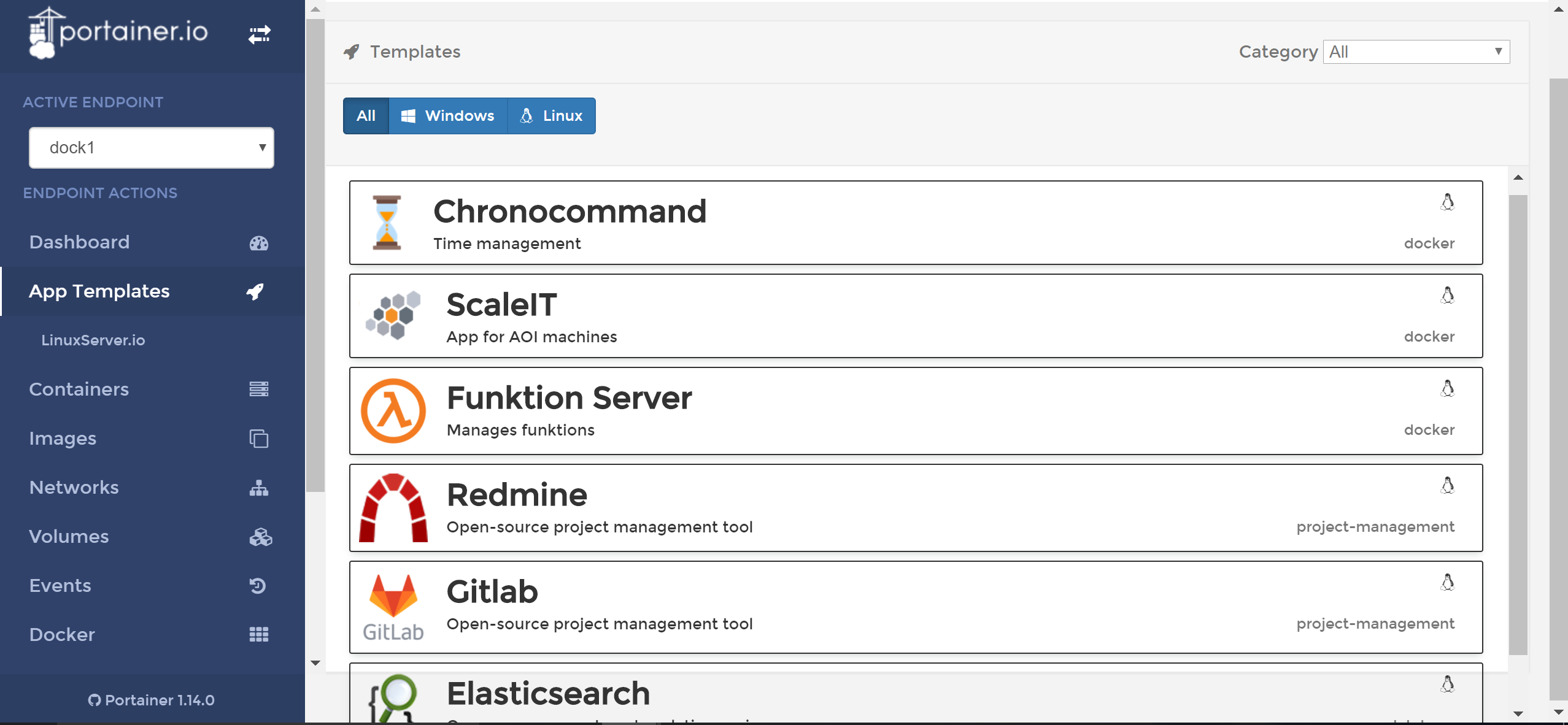The image size is (1568, 725).
Task: Select the All platform filter
Action: click(366, 116)
